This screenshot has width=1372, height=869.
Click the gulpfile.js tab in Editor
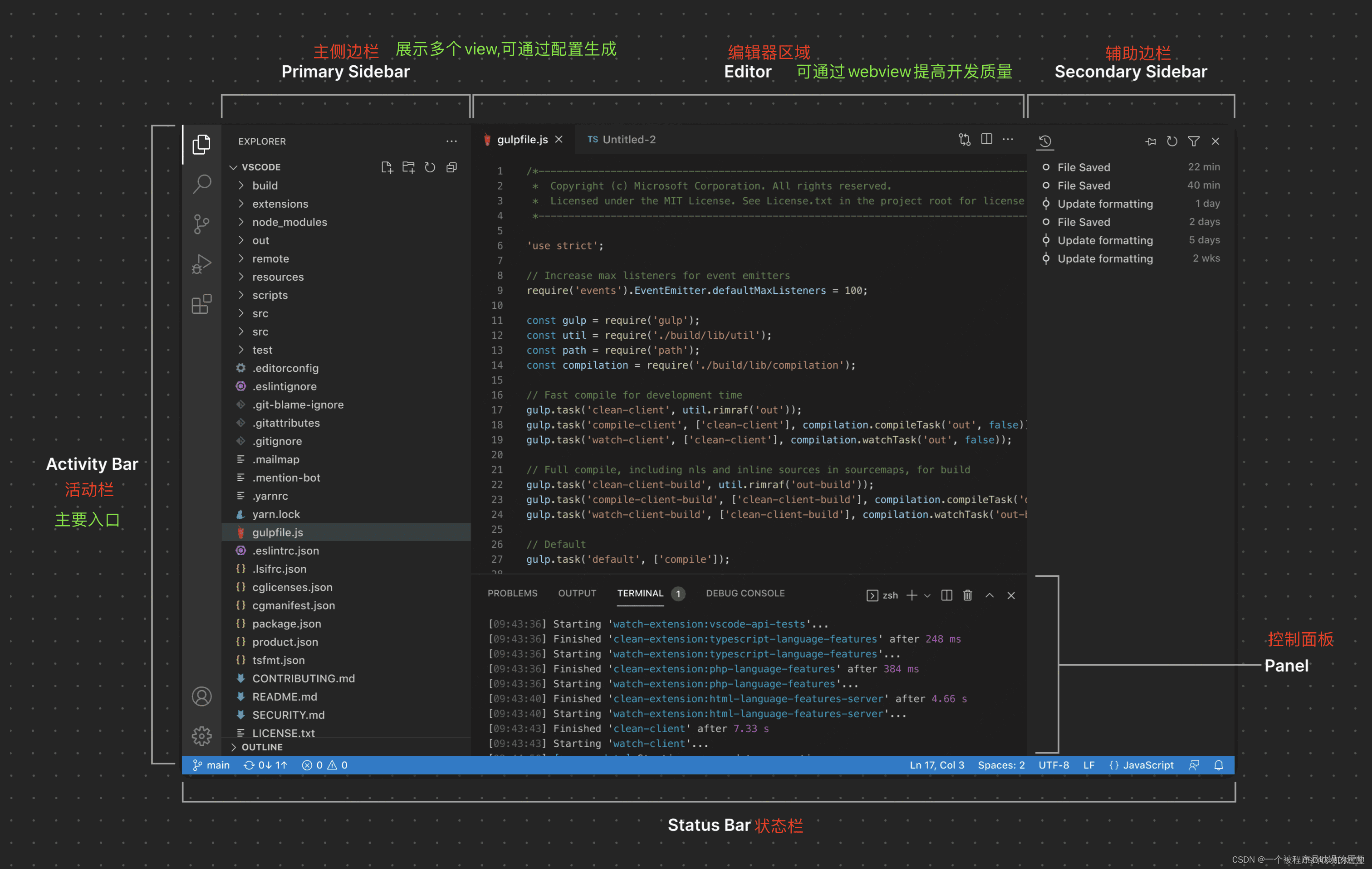tap(518, 139)
